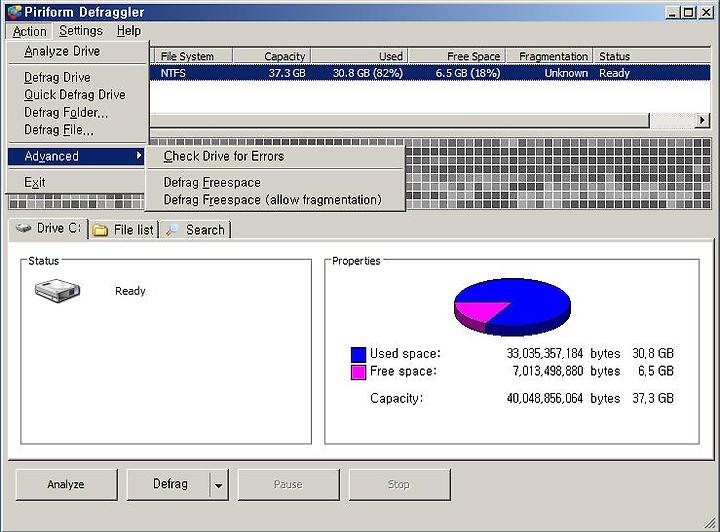The image size is (720, 532).
Task: Open the Action menu
Action: (30, 31)
